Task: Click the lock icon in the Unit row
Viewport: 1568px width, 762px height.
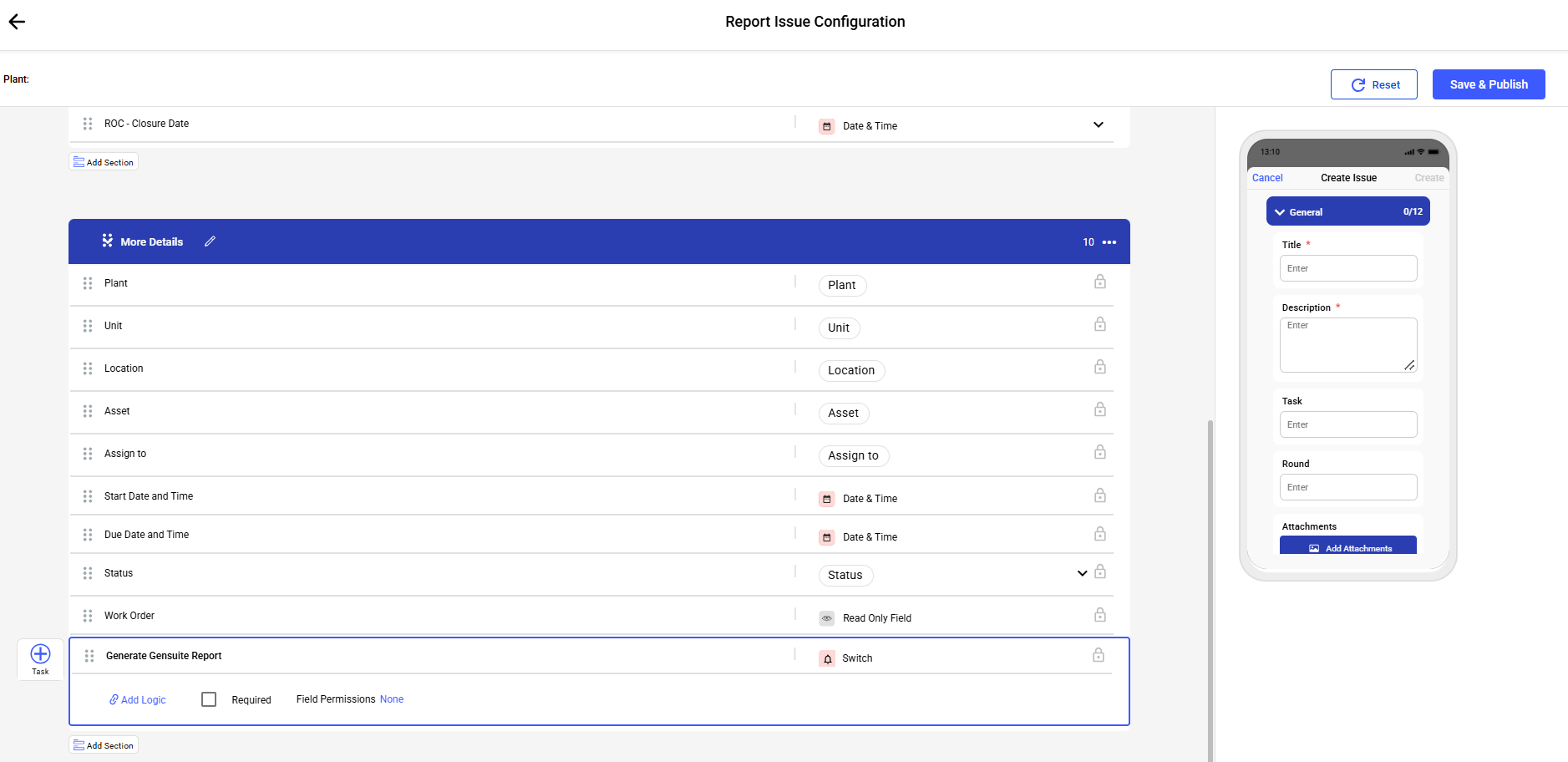Action: [x=1100, y=324]
